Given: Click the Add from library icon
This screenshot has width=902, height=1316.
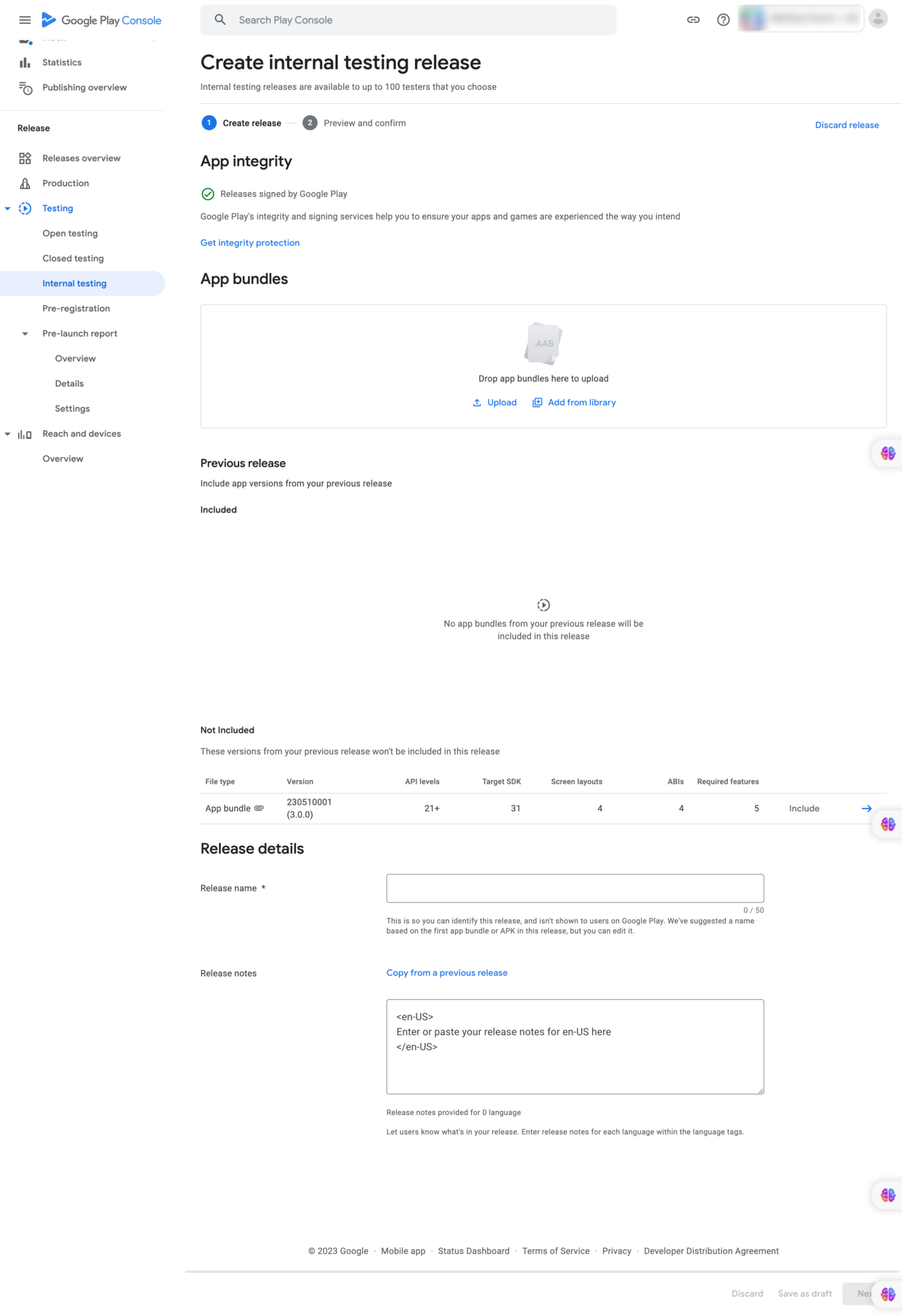Looking at the screenshot, I should pyautogui.click(x=537, y=403).
